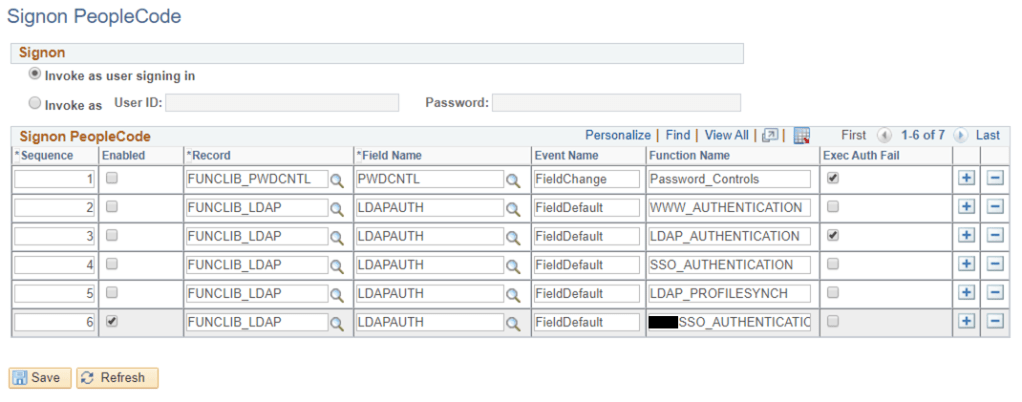1022x402 pixels.
Task: Delete the sequence 4 row
Action: click(x=994, y=265)
